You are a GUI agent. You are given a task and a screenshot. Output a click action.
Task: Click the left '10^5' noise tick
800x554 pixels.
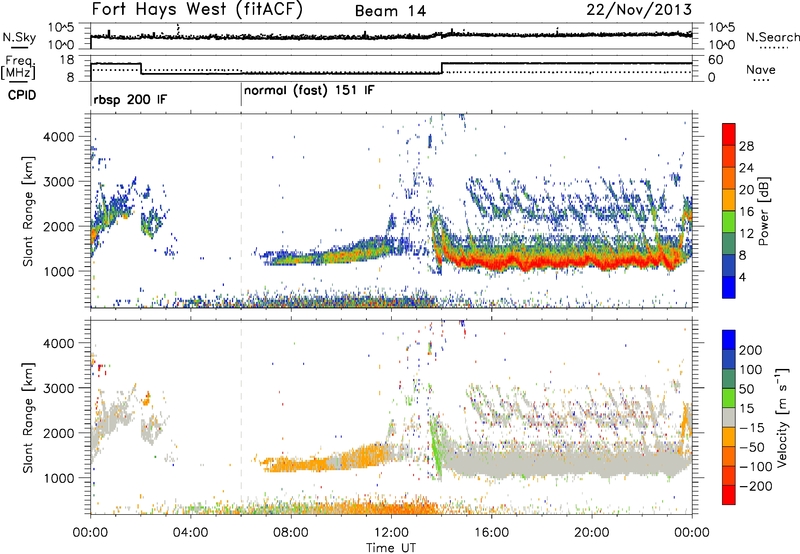pyautogui.click(x=61, y=28)
